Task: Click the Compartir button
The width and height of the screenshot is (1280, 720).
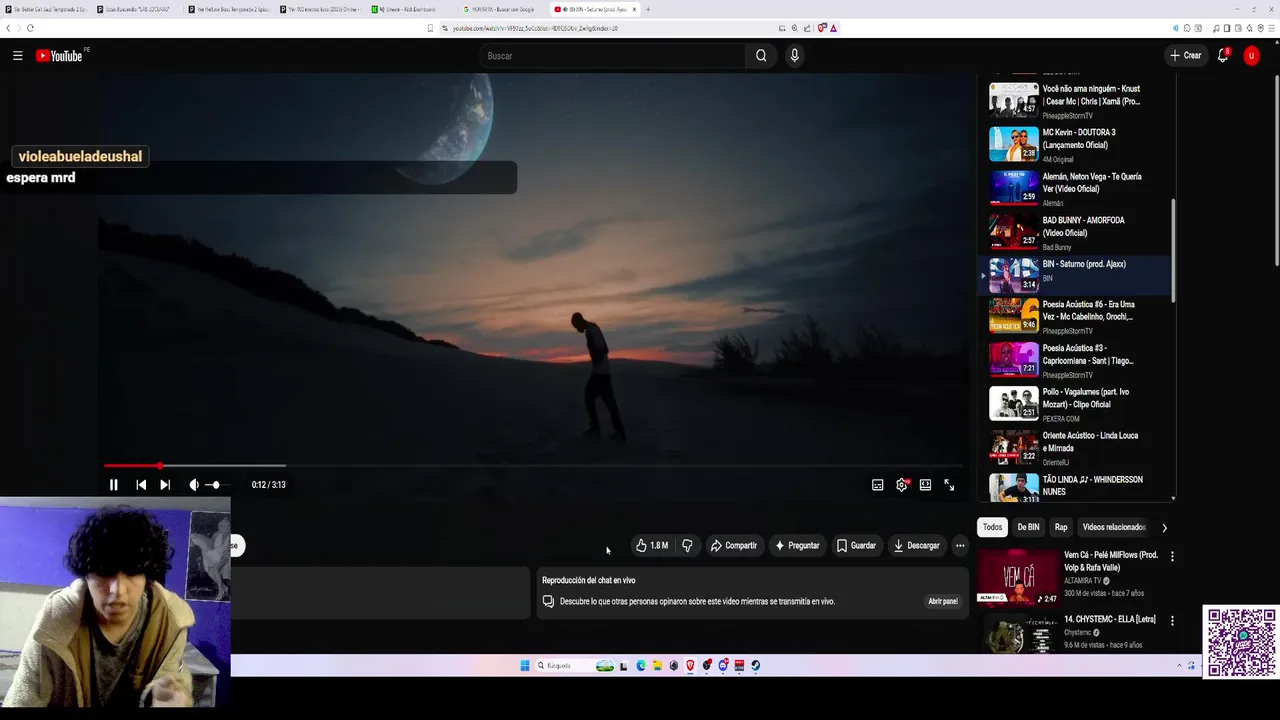Action: click(x=733, y=546)
